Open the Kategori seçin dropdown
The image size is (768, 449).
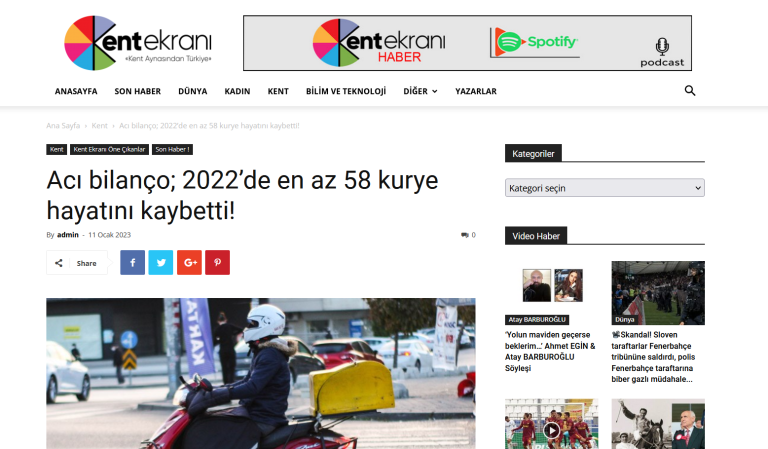[x=605, y=188]
